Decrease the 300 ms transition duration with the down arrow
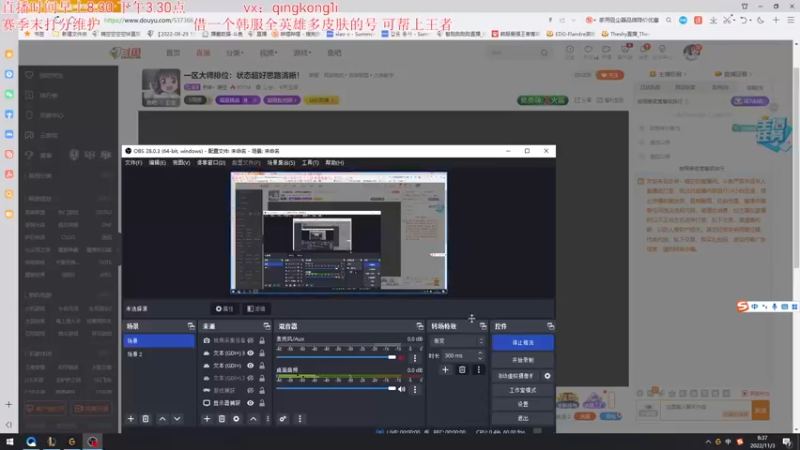The image size is (800, 450). click(480, 358)
